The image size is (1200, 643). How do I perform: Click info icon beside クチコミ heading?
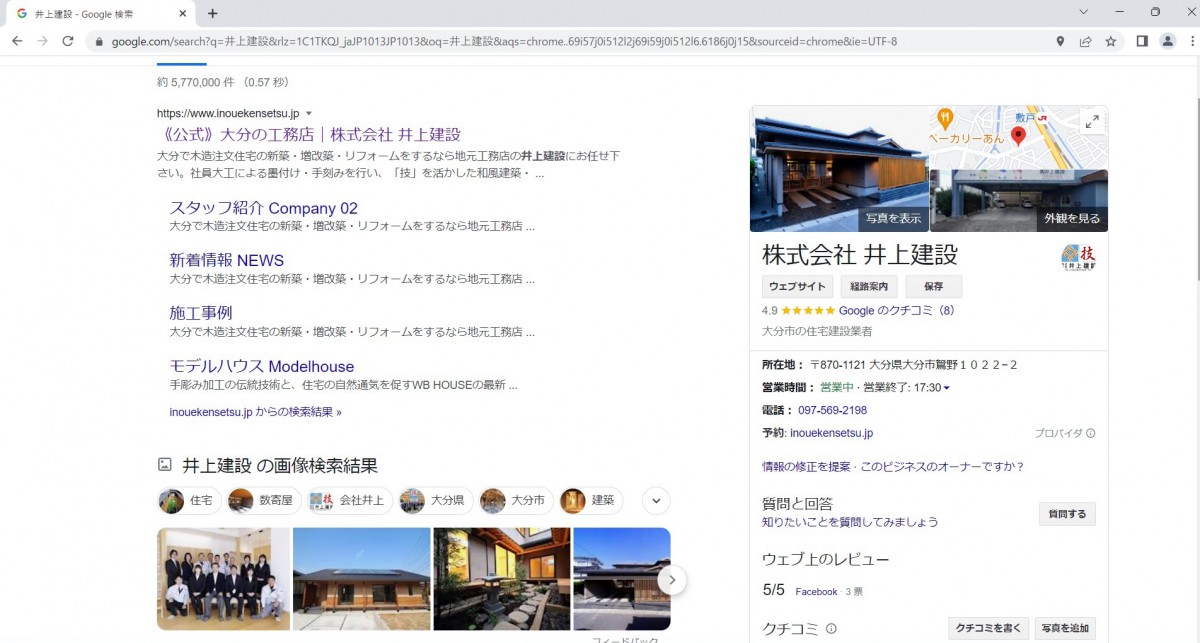tap(831, 629)
